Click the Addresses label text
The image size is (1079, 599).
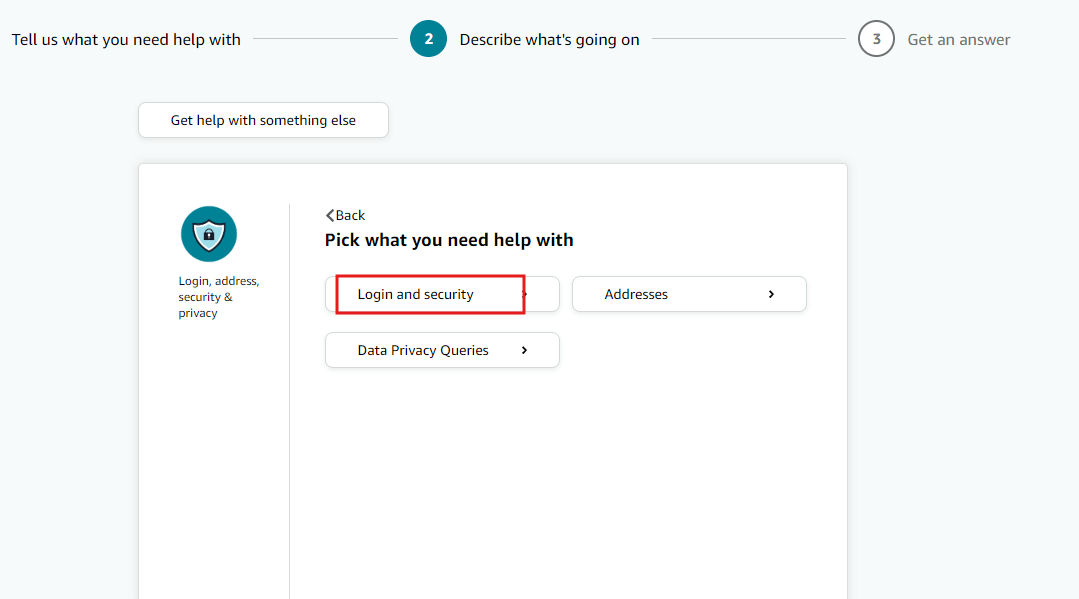click(636, 294)
